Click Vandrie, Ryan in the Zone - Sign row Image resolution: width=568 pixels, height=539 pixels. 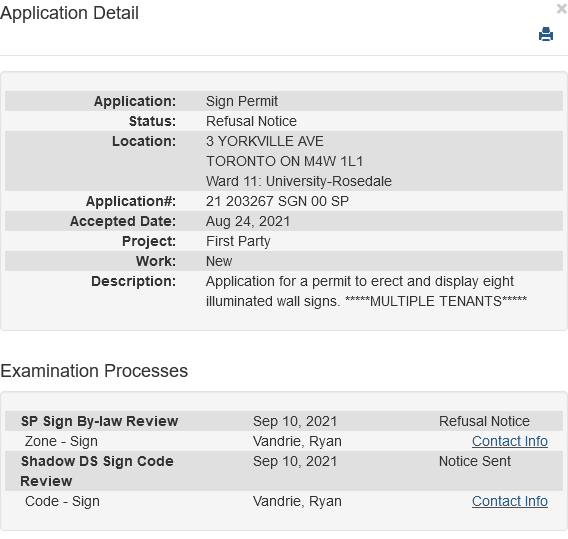pyautogui.click(x=297, y=441)
